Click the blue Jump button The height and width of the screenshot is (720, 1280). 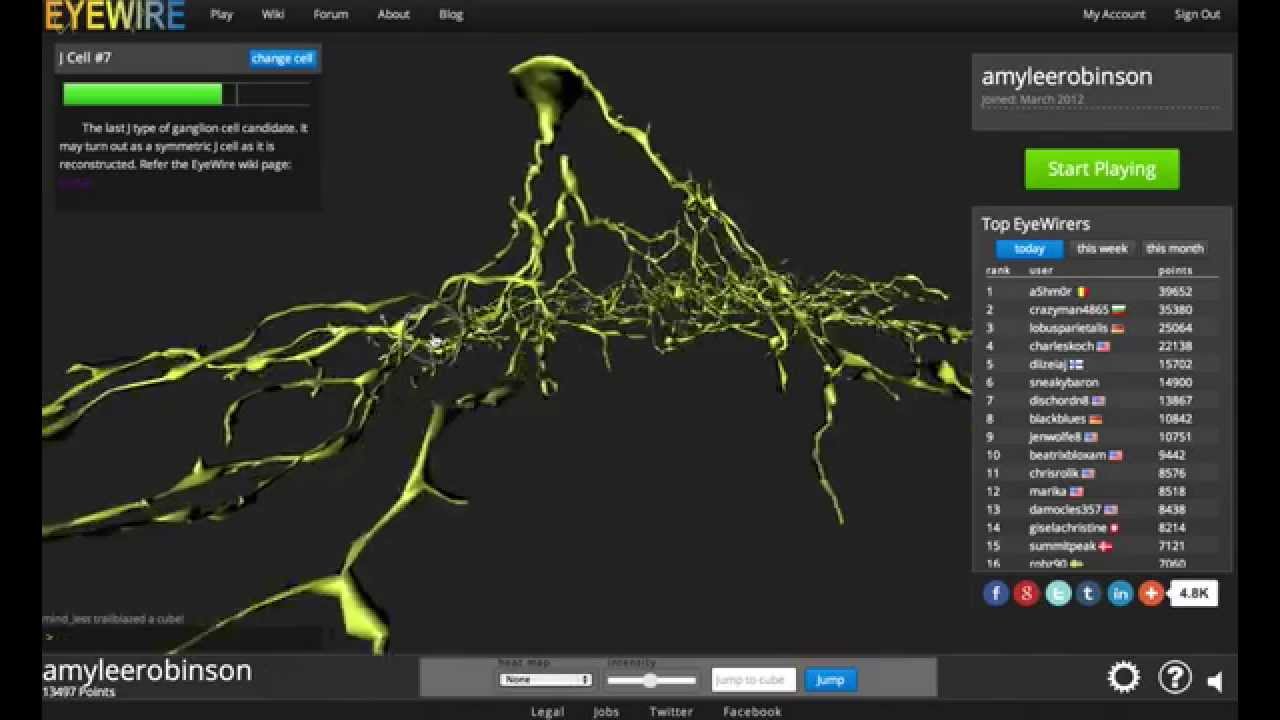pyautogui.click(x=830, y=680)
